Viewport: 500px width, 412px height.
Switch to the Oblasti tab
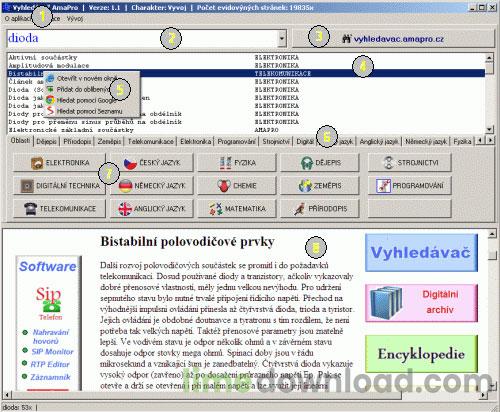[20, 141]
